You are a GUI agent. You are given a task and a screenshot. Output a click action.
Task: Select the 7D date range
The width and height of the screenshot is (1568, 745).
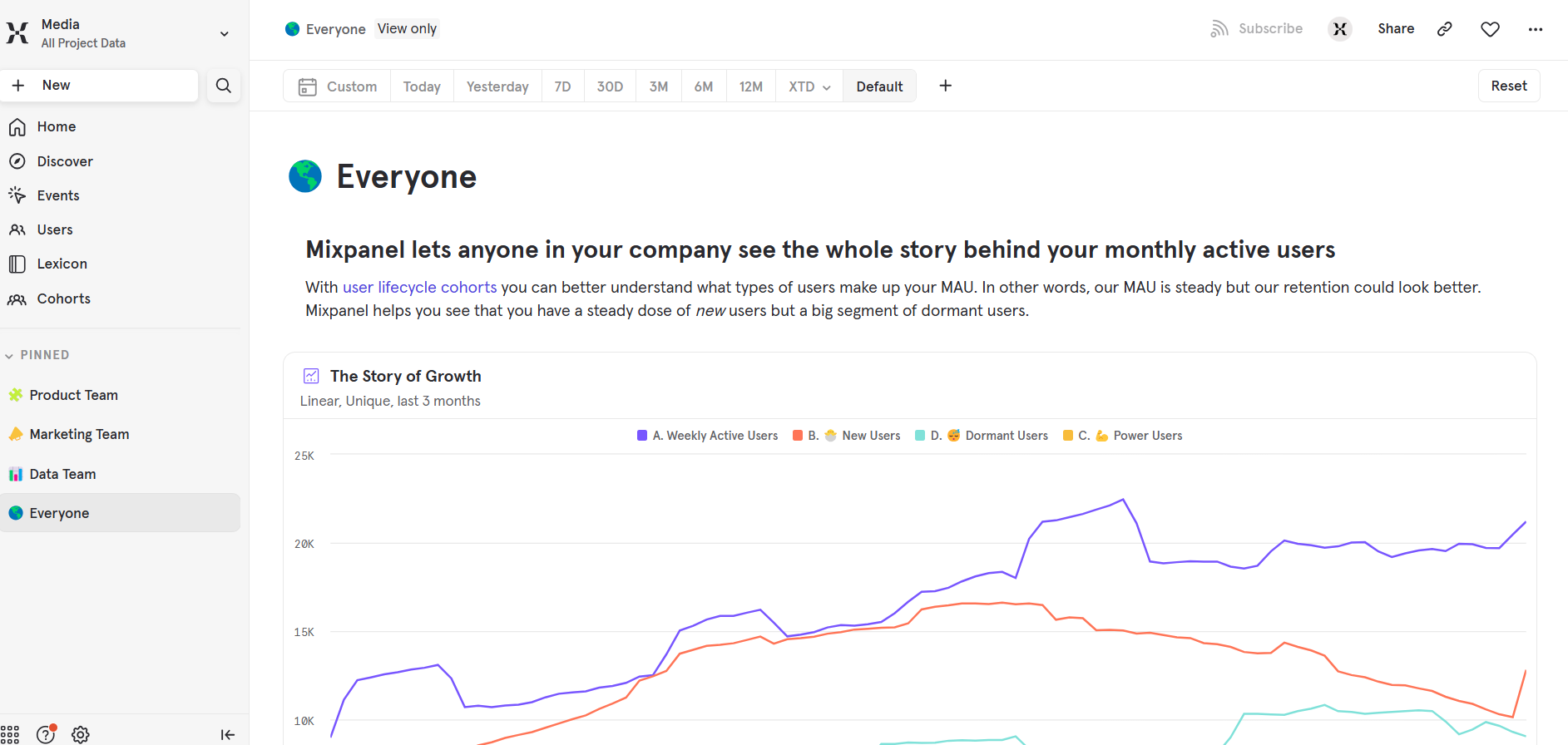pos(563,86)
